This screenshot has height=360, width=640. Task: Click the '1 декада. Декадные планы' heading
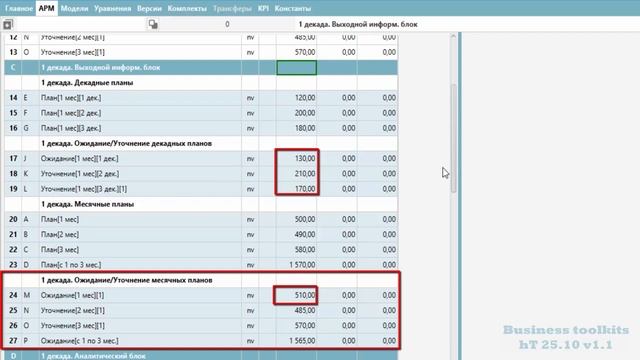(87, 83)
